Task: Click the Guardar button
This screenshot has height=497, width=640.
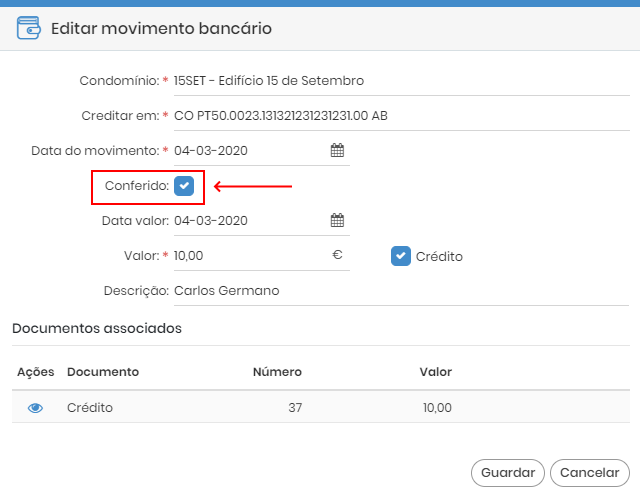Action: pyautogui.click(x=508, y=473)
